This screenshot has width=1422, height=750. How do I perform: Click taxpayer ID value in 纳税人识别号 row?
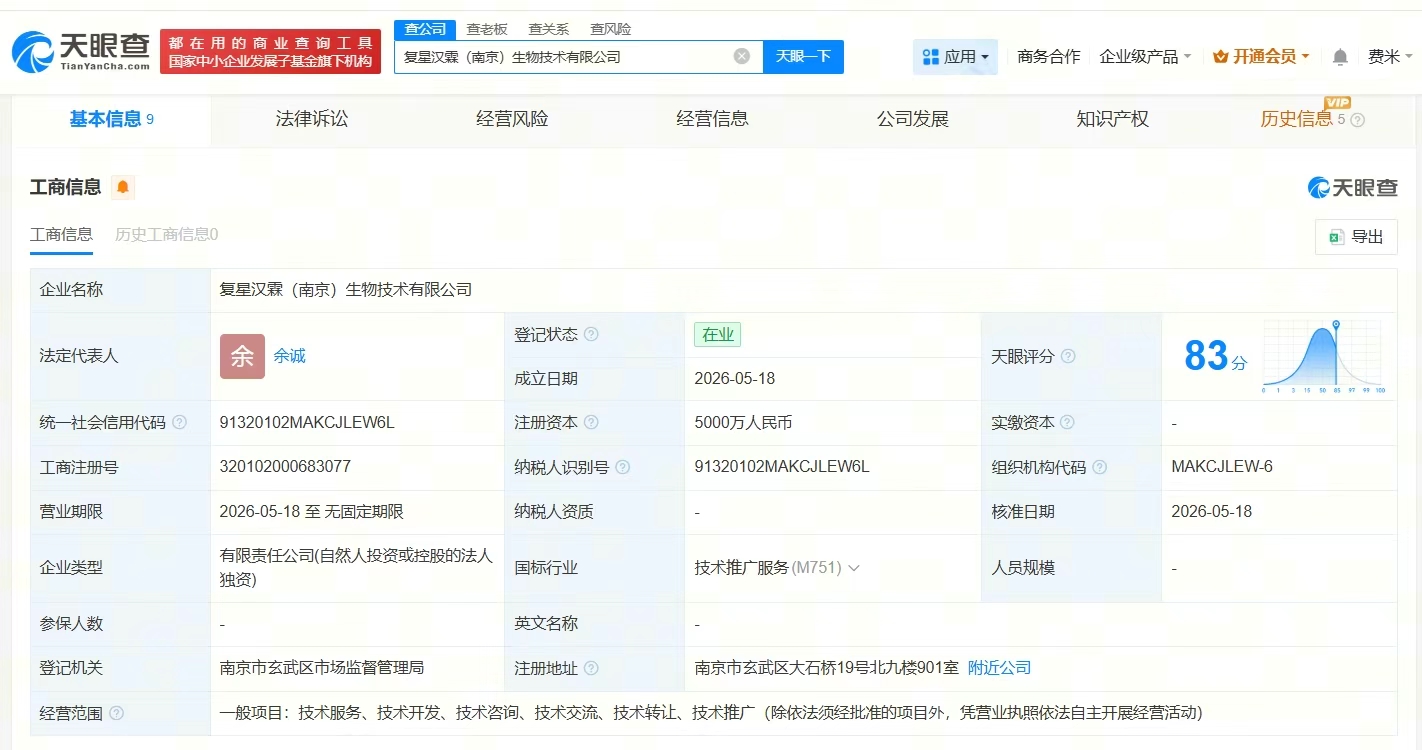tap(782, 467)
